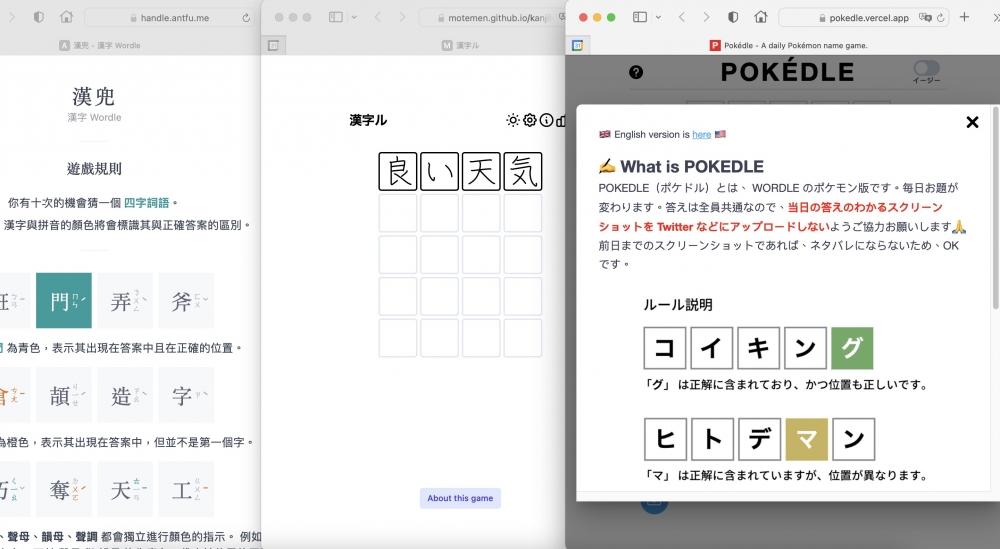This screenshot has height=549, width=1000.
Task: Show toolbar overflow chevrons in pokedle window
Action: 996,17
